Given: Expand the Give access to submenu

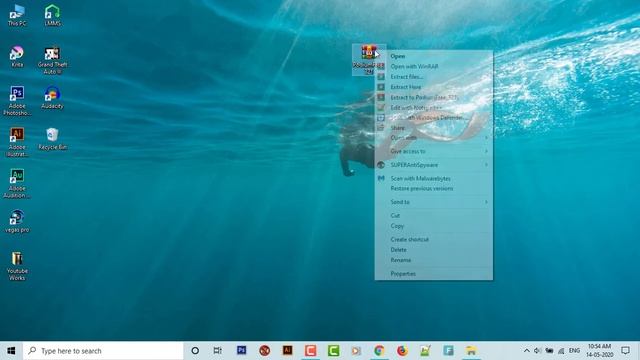Looking at the screenshot, I should coord(434,151).
